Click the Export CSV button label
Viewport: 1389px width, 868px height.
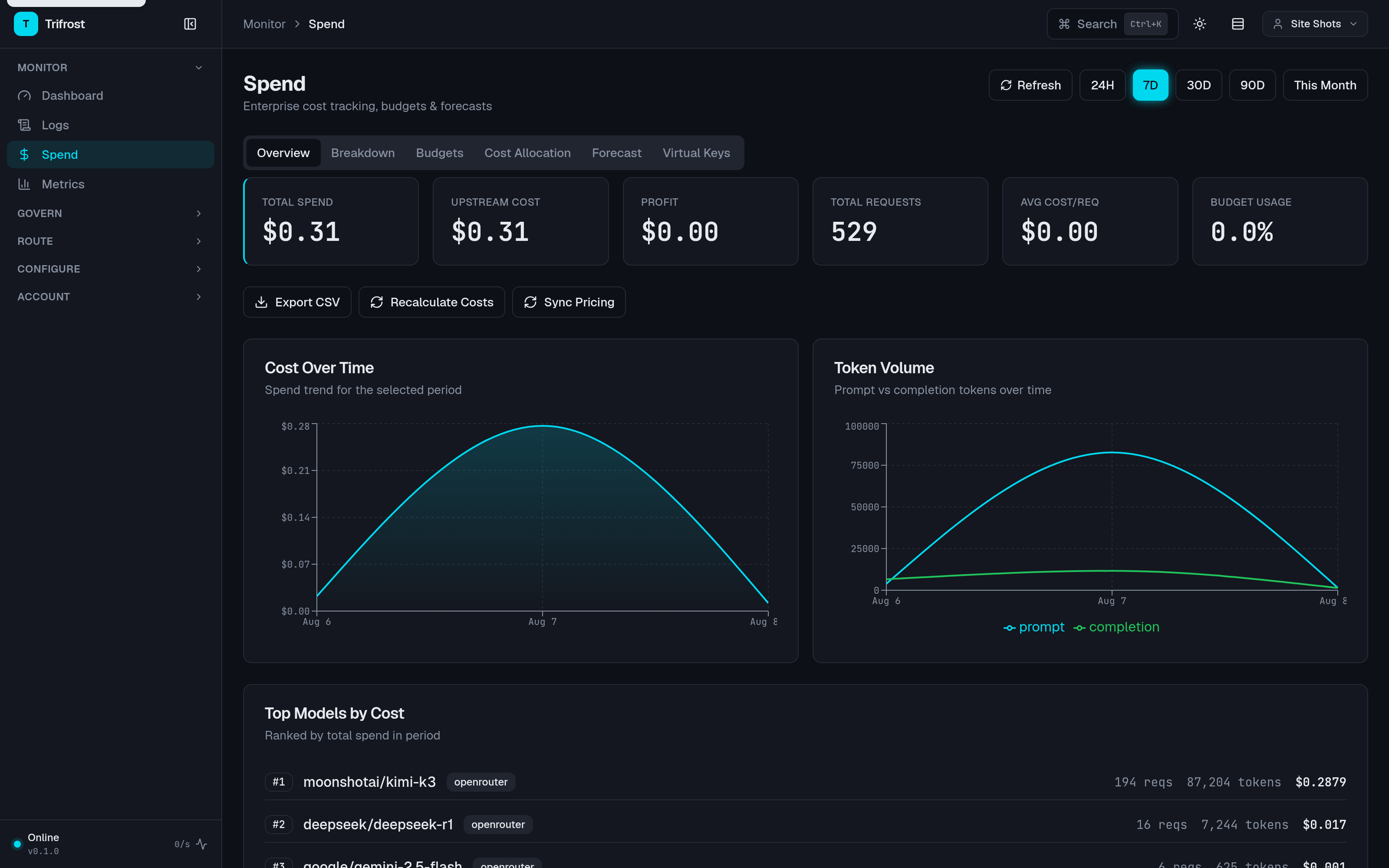[x=307, y=302]
